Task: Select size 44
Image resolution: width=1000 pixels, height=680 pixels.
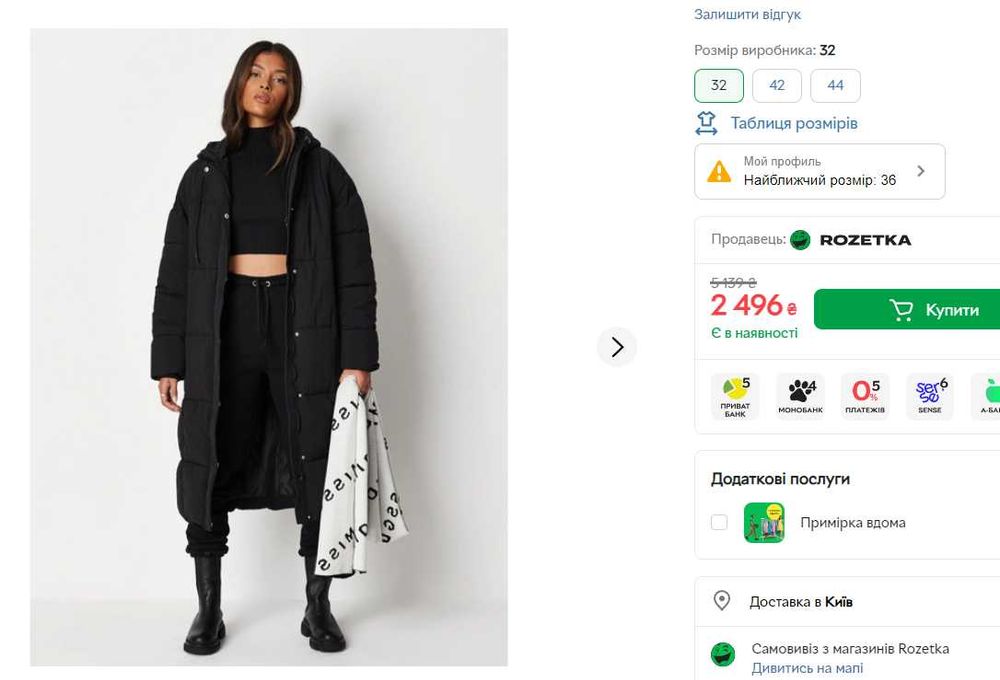Action: [835, 86]
